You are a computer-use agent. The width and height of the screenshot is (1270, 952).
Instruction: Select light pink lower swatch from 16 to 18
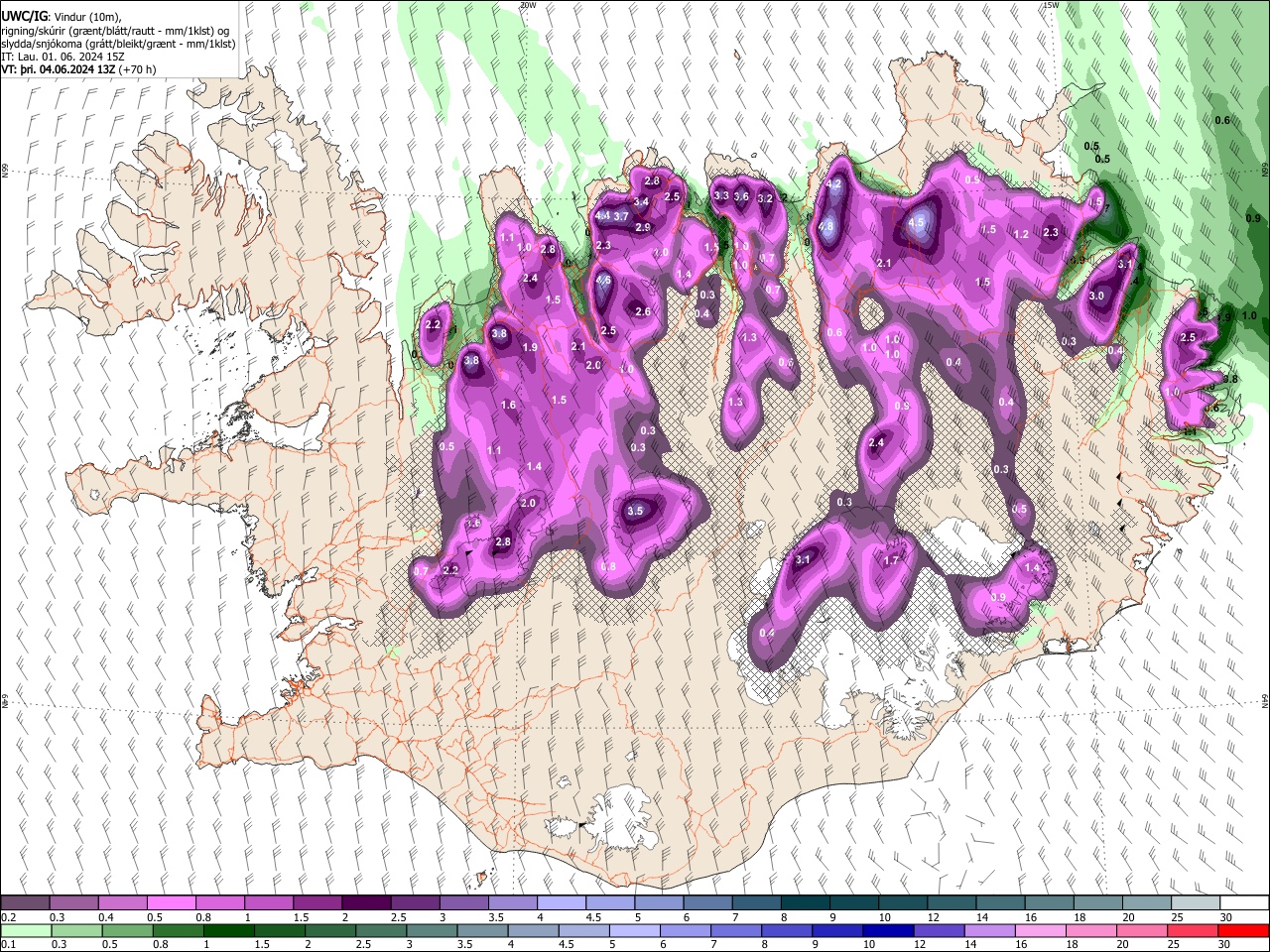tap(1043, 931)
